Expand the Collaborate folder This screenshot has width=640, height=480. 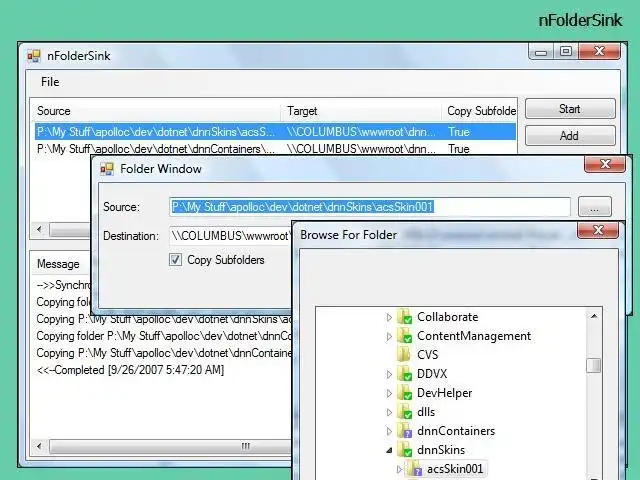[389, 317]
